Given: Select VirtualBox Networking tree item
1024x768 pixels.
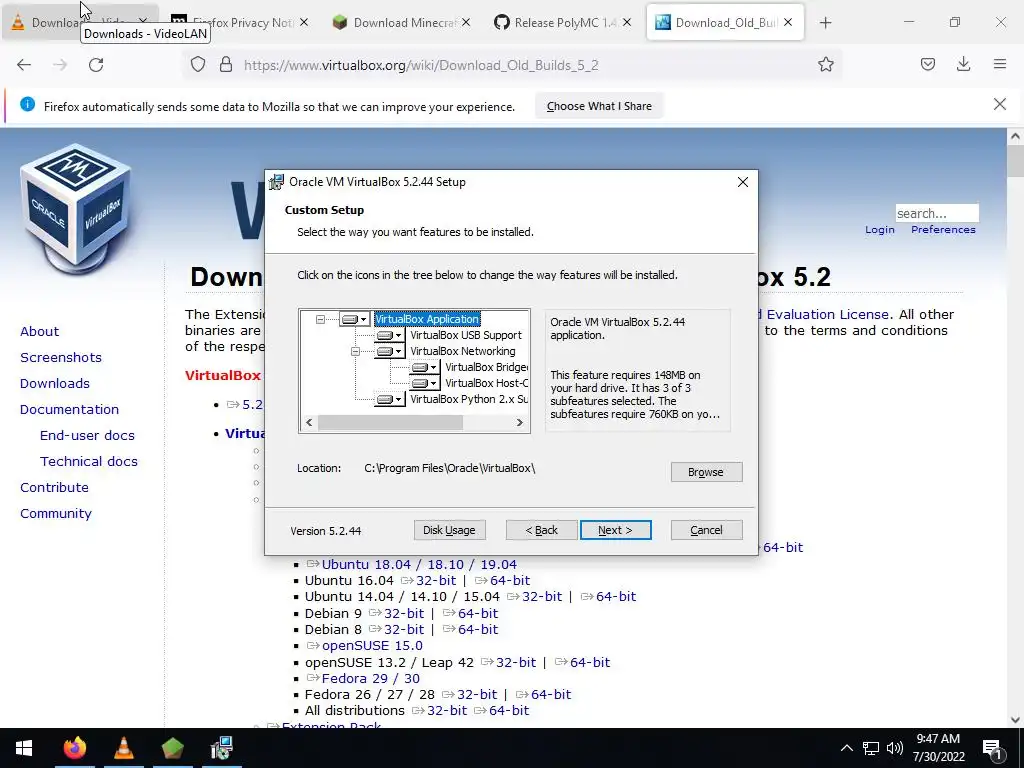Looking at the screenshot, I should tap(462, 351).
